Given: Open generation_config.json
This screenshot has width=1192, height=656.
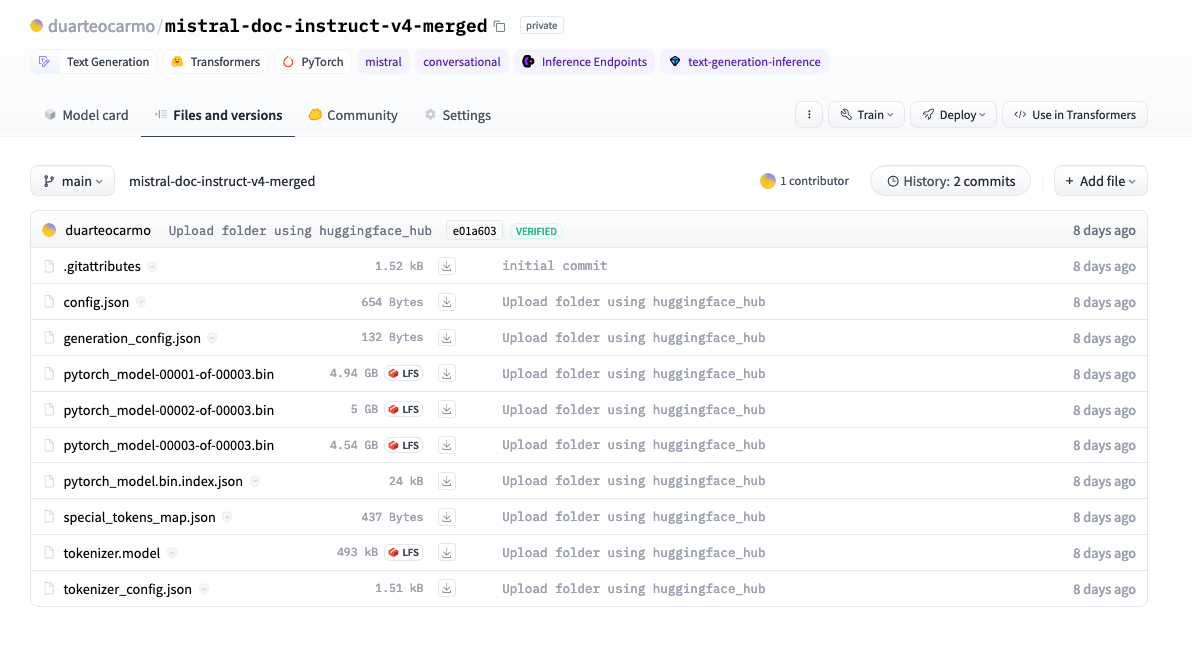Looking at the screenshot, I should point(132,338).
